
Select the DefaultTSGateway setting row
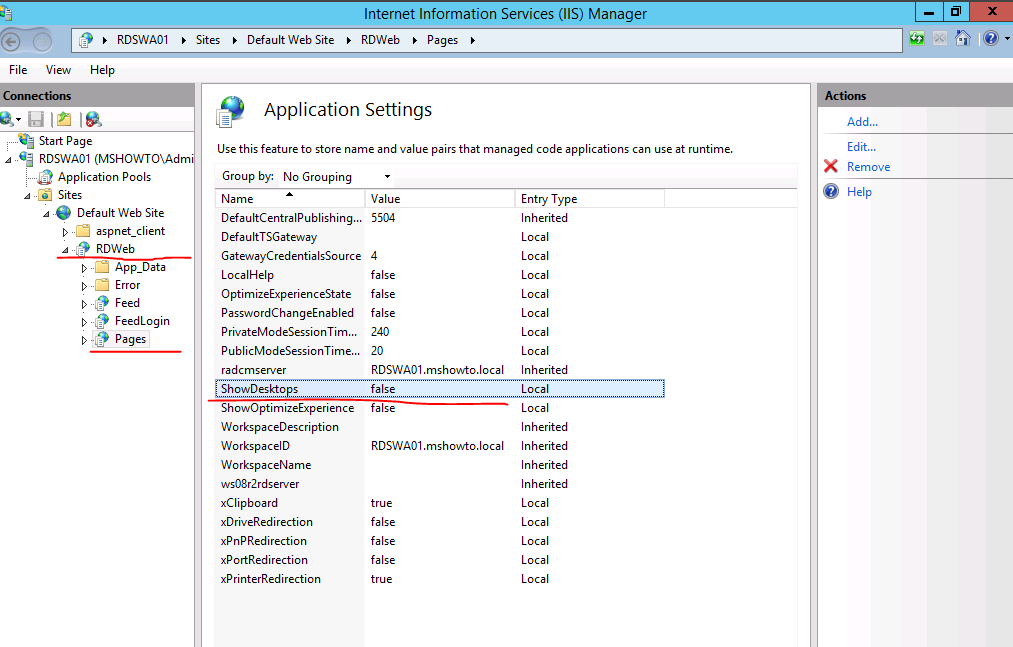pyautogui.click(x=439, y=237)
